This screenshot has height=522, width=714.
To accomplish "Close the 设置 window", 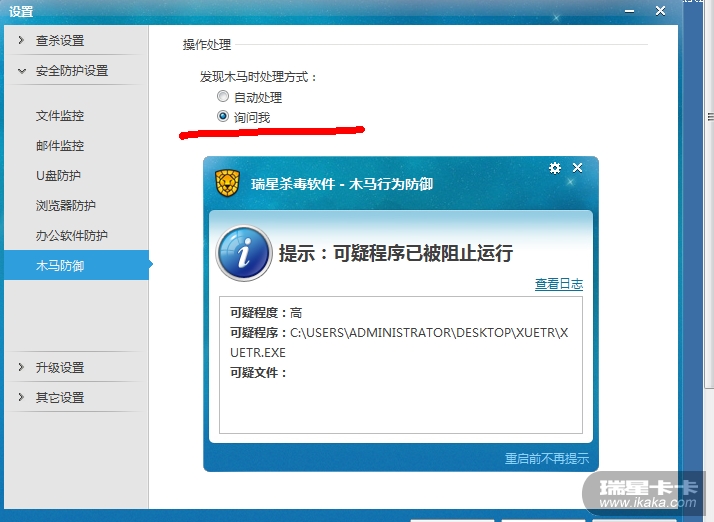I will point(661,11).
